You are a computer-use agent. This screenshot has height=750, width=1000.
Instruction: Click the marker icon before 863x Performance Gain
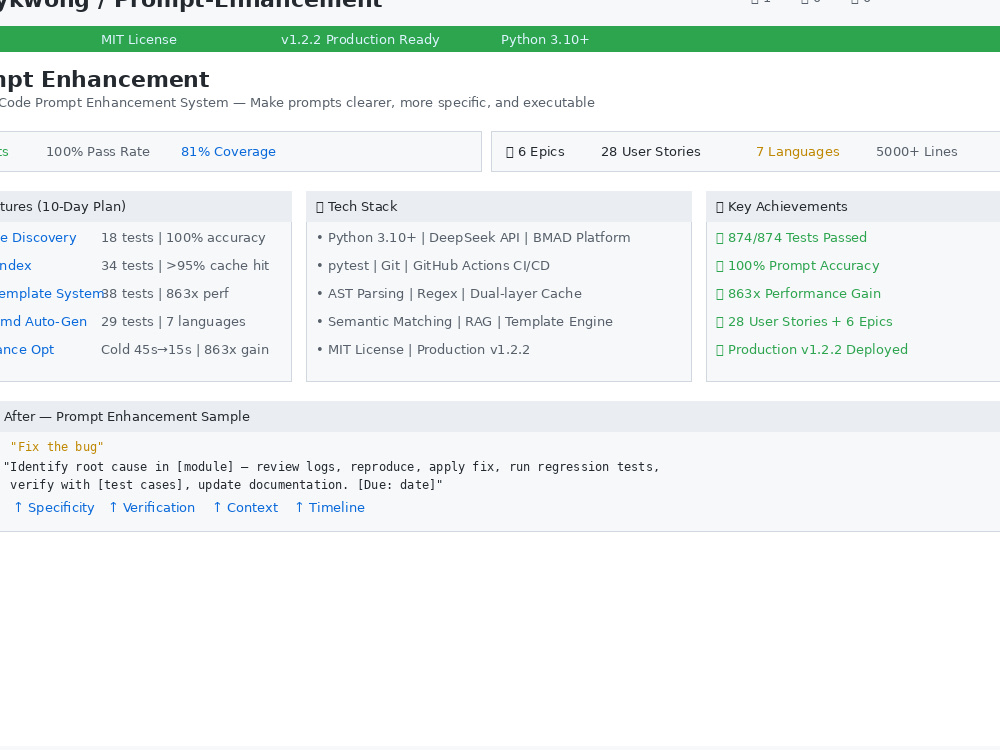click(x=719, y=294)
